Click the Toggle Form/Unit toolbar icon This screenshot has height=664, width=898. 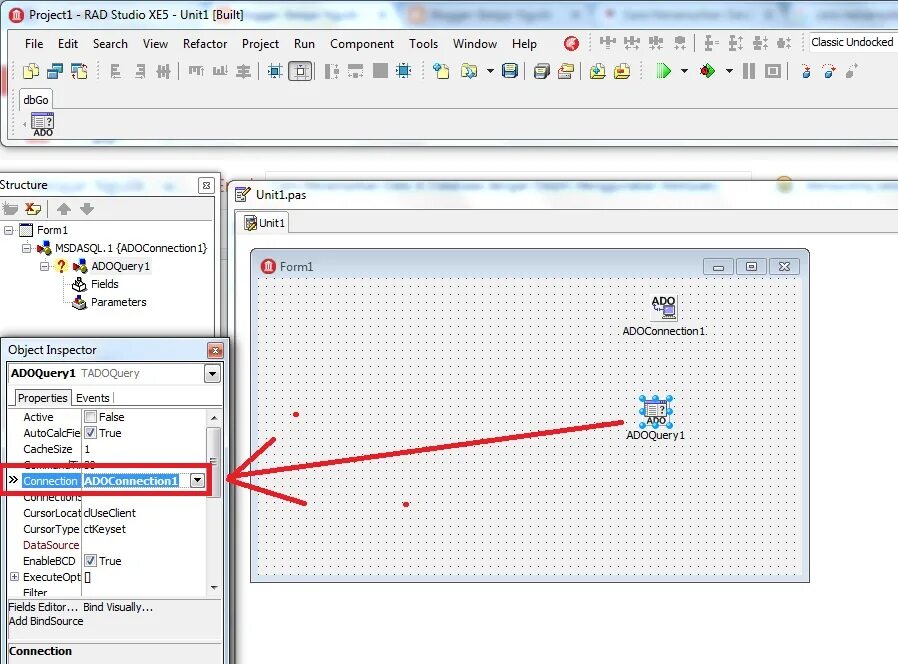click(x=79, y=71)
